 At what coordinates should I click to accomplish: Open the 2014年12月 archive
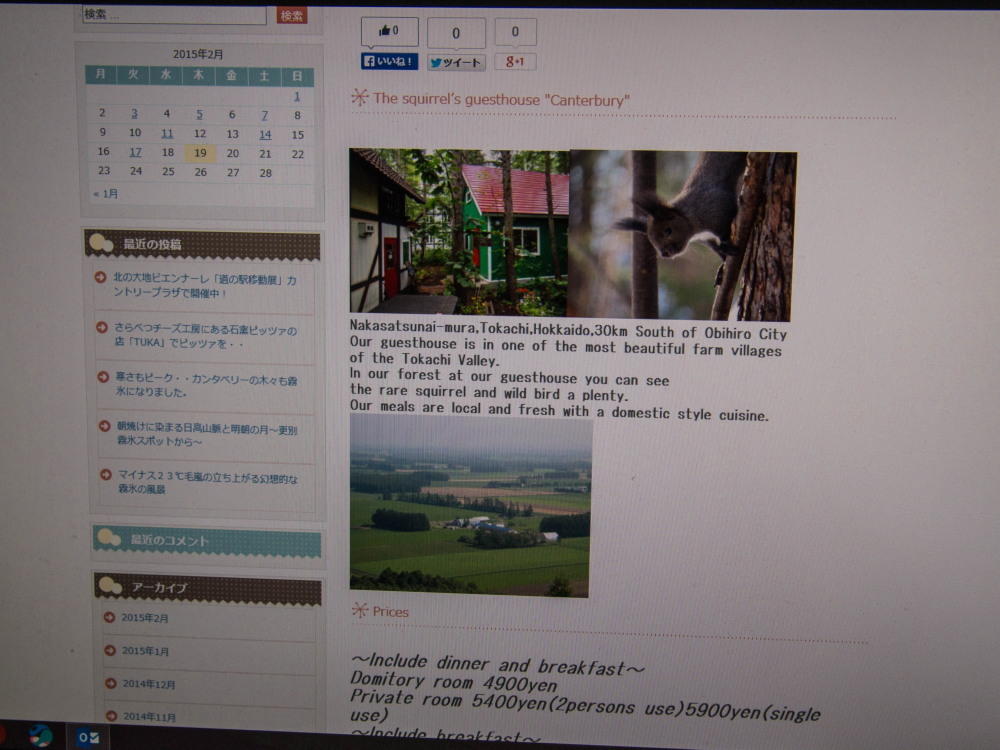(x=149, y=684)
